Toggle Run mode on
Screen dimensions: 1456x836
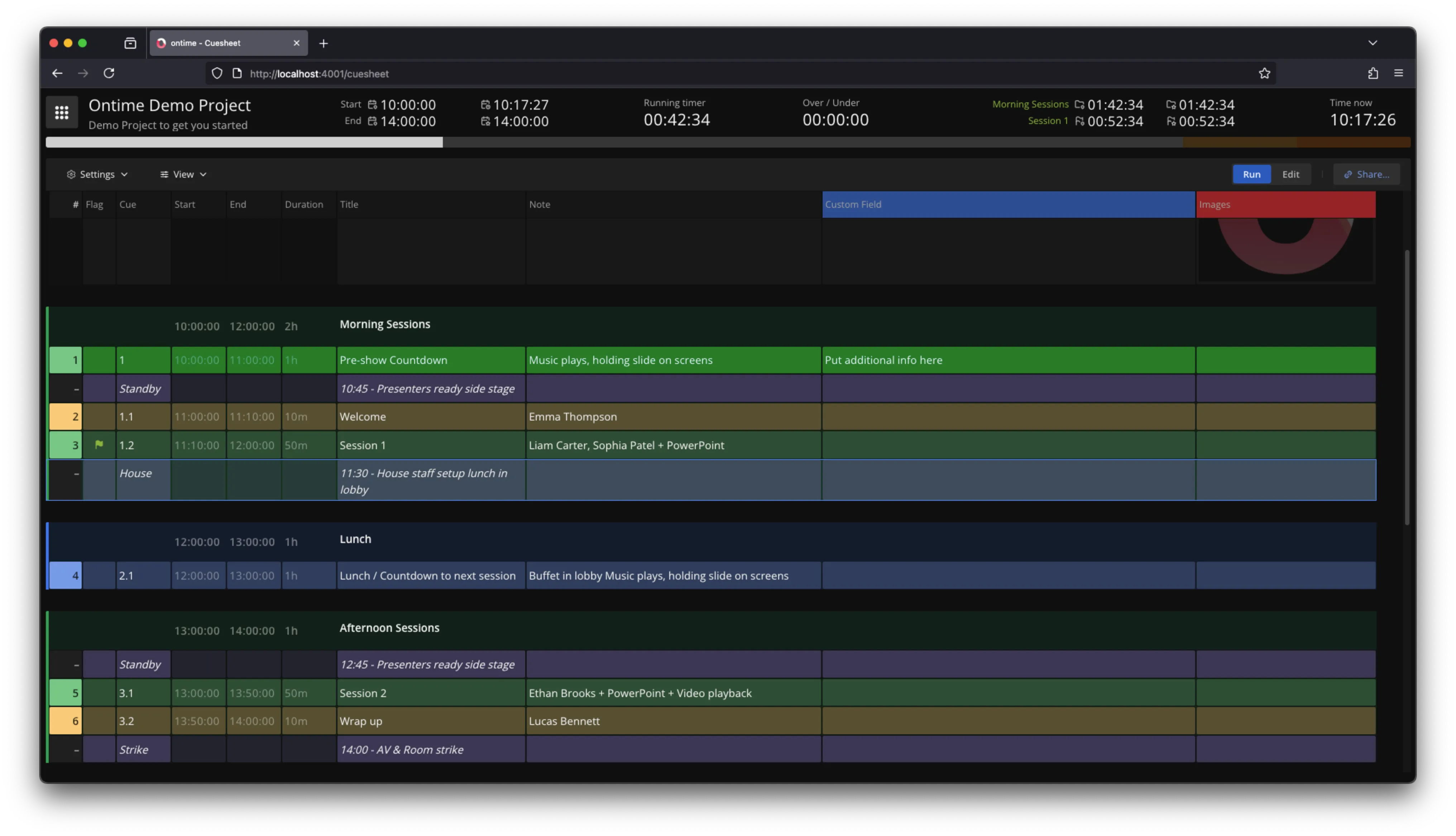(1252, 174)
